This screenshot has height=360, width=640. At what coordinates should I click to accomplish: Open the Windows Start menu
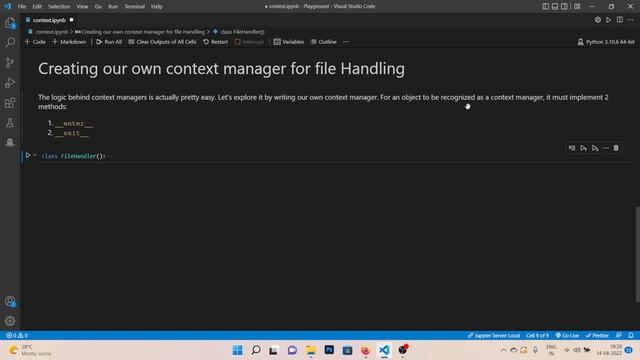237,350
